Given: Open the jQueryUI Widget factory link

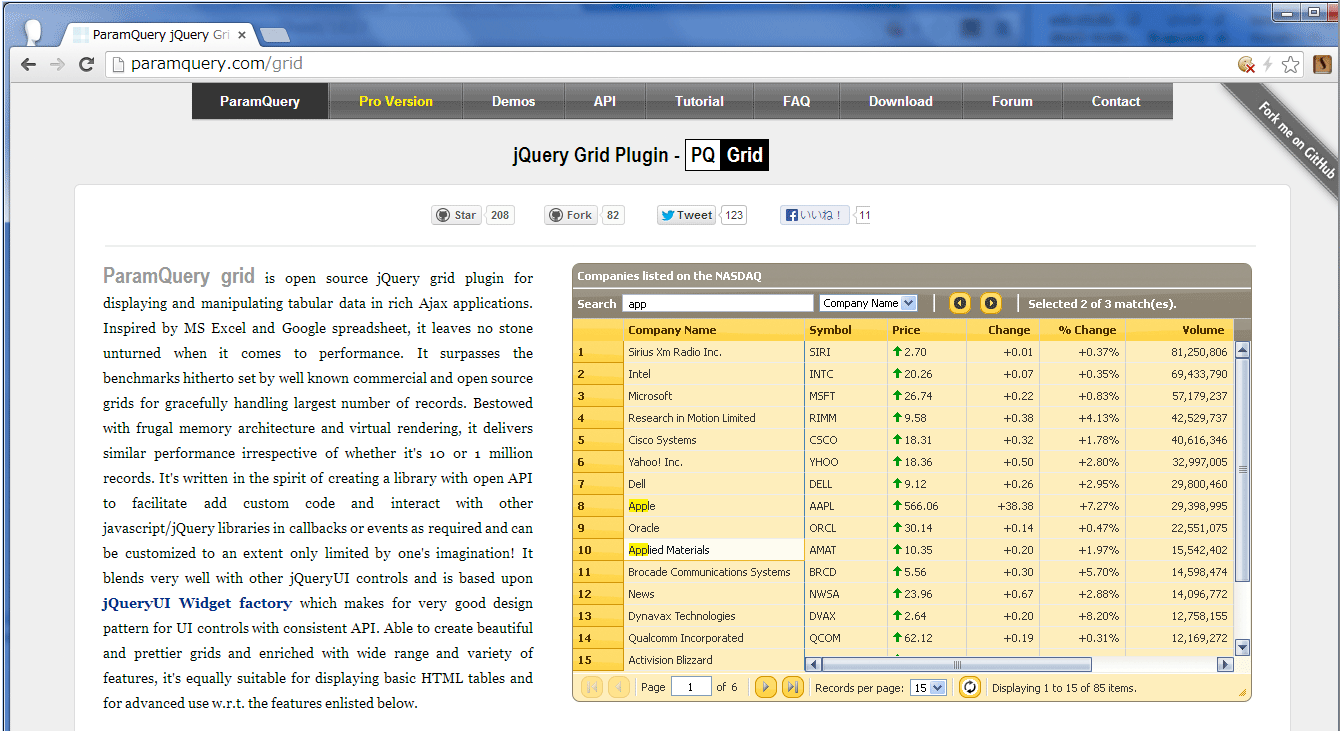Looking at the screenshot, I should point(197,603).
